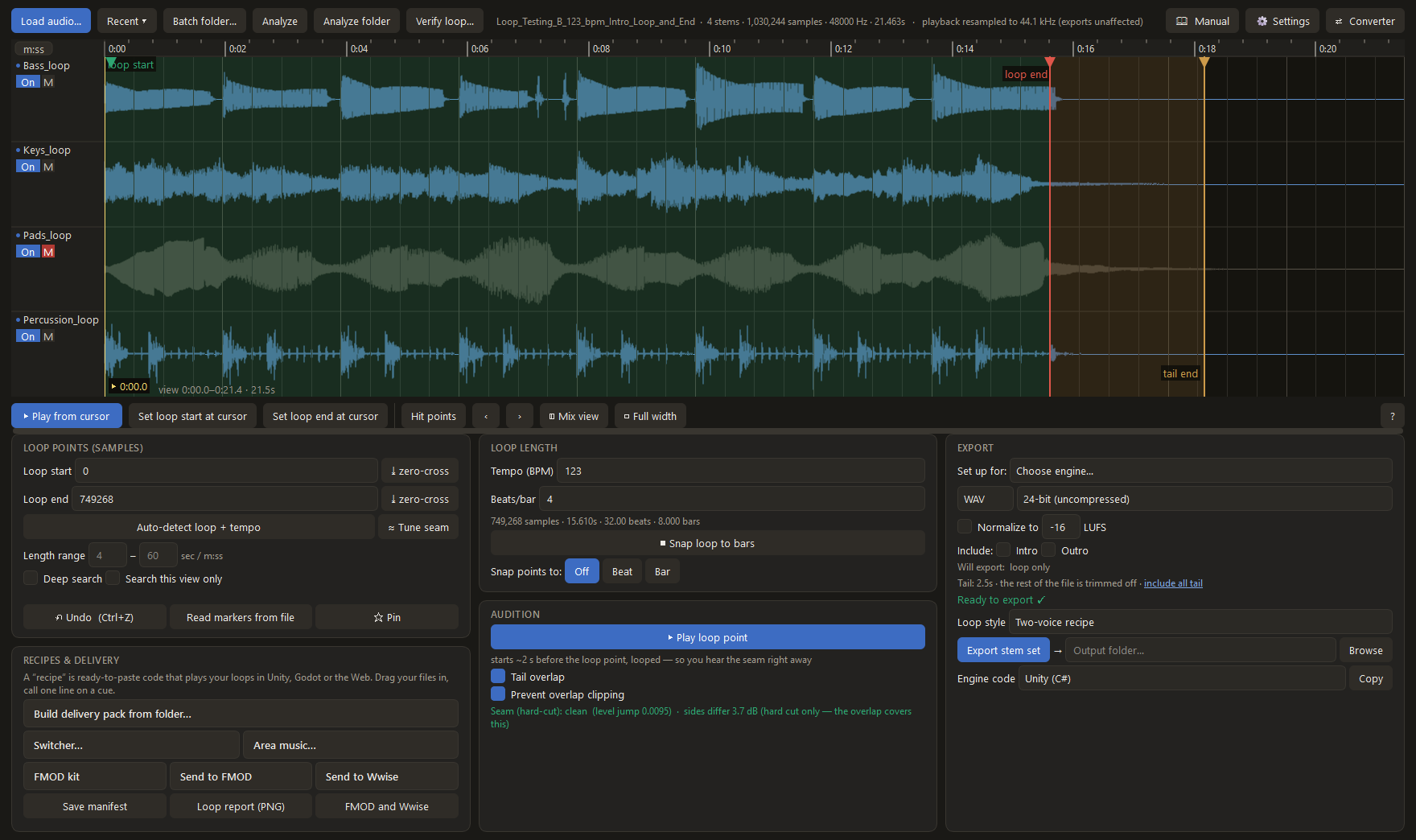
Task: Enable Search this view only checkbox
Action: 113,578
